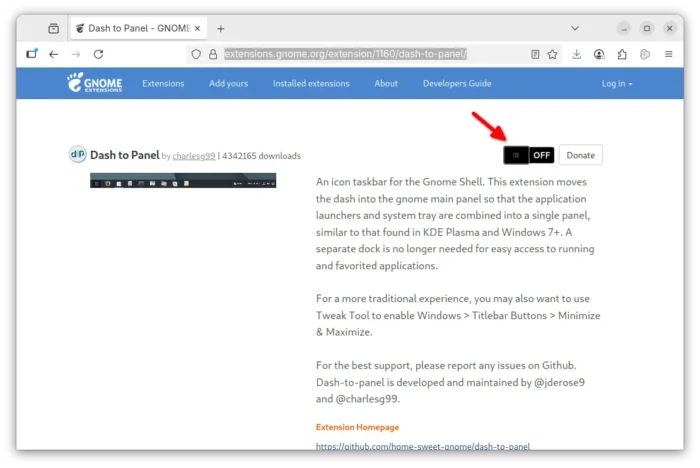Bookmark this page with star icon

pyautogui.click(x=552, y=54)
